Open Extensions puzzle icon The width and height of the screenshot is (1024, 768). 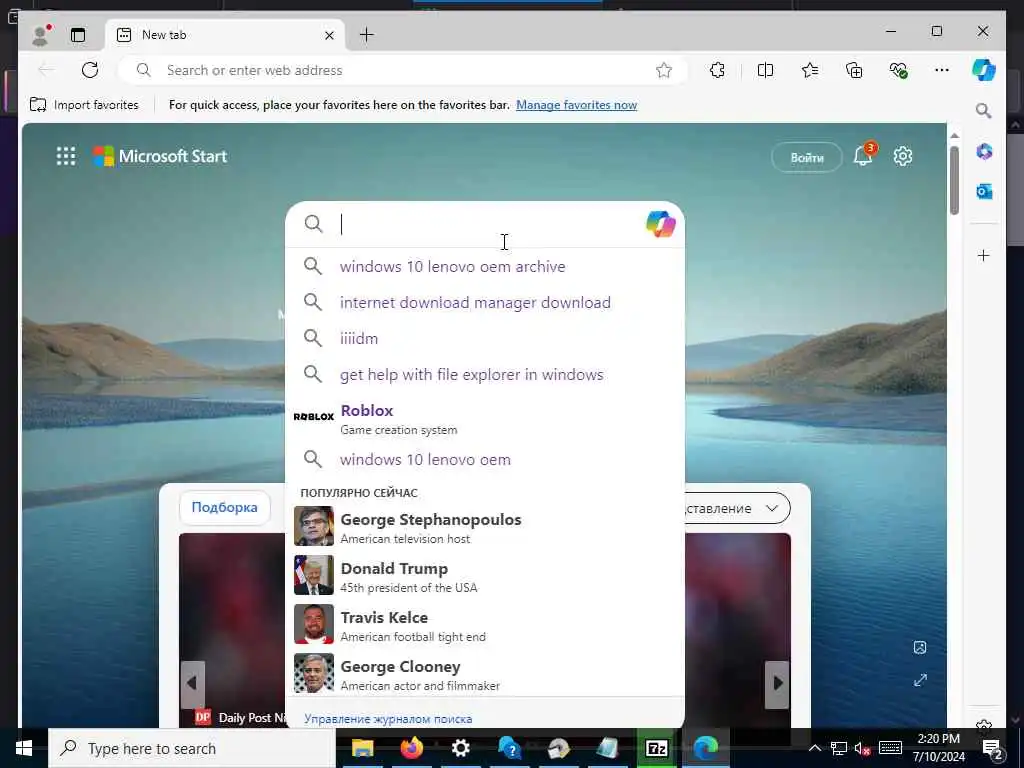pos(717,70)
